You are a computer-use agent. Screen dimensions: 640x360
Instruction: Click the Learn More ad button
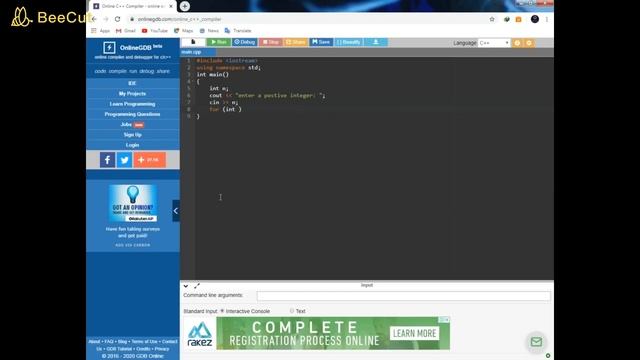pos(414,333)
